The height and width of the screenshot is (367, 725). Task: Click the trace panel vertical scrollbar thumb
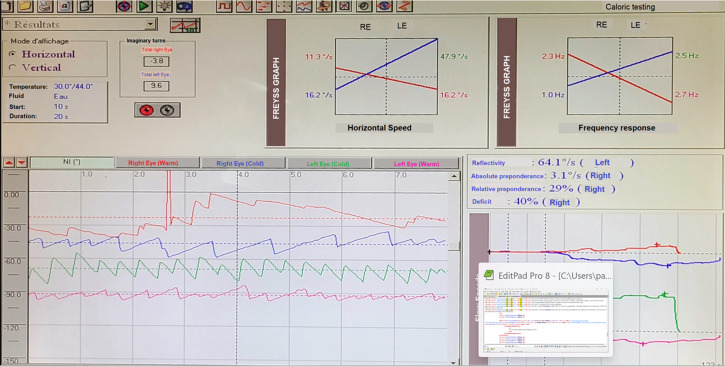(455, 246)
